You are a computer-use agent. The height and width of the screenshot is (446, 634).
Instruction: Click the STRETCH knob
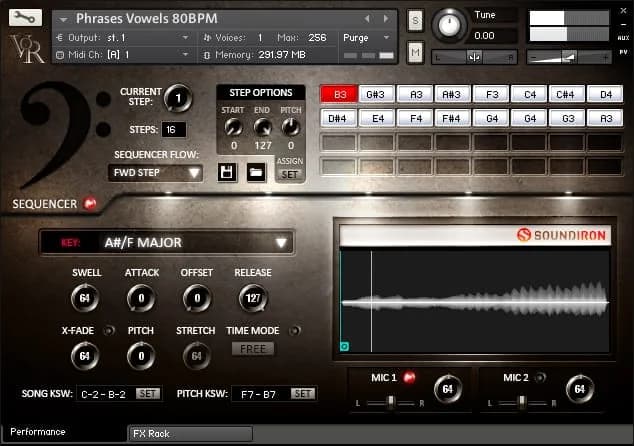pos(197,356)
